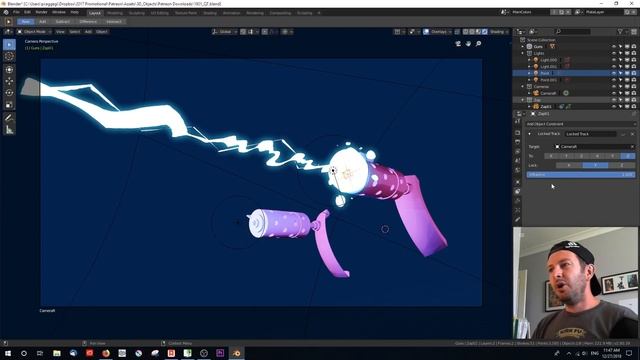
Task: Toggle visibility eye for Light.001
Action: (613, 67)
